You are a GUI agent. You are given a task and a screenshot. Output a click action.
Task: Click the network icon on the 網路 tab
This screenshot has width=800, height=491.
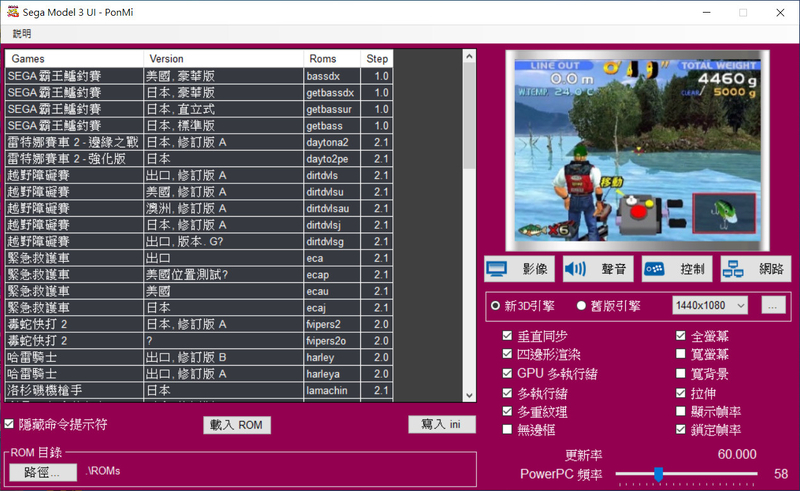point(733,269)
